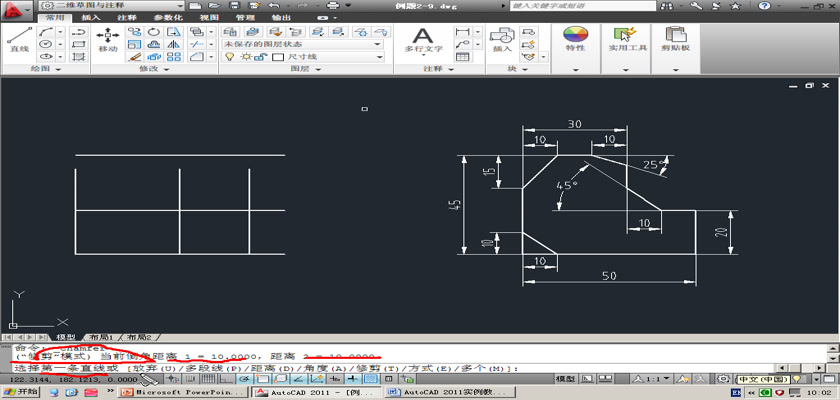Select the Rectangle tool in the draw panel

pos(79,44)
